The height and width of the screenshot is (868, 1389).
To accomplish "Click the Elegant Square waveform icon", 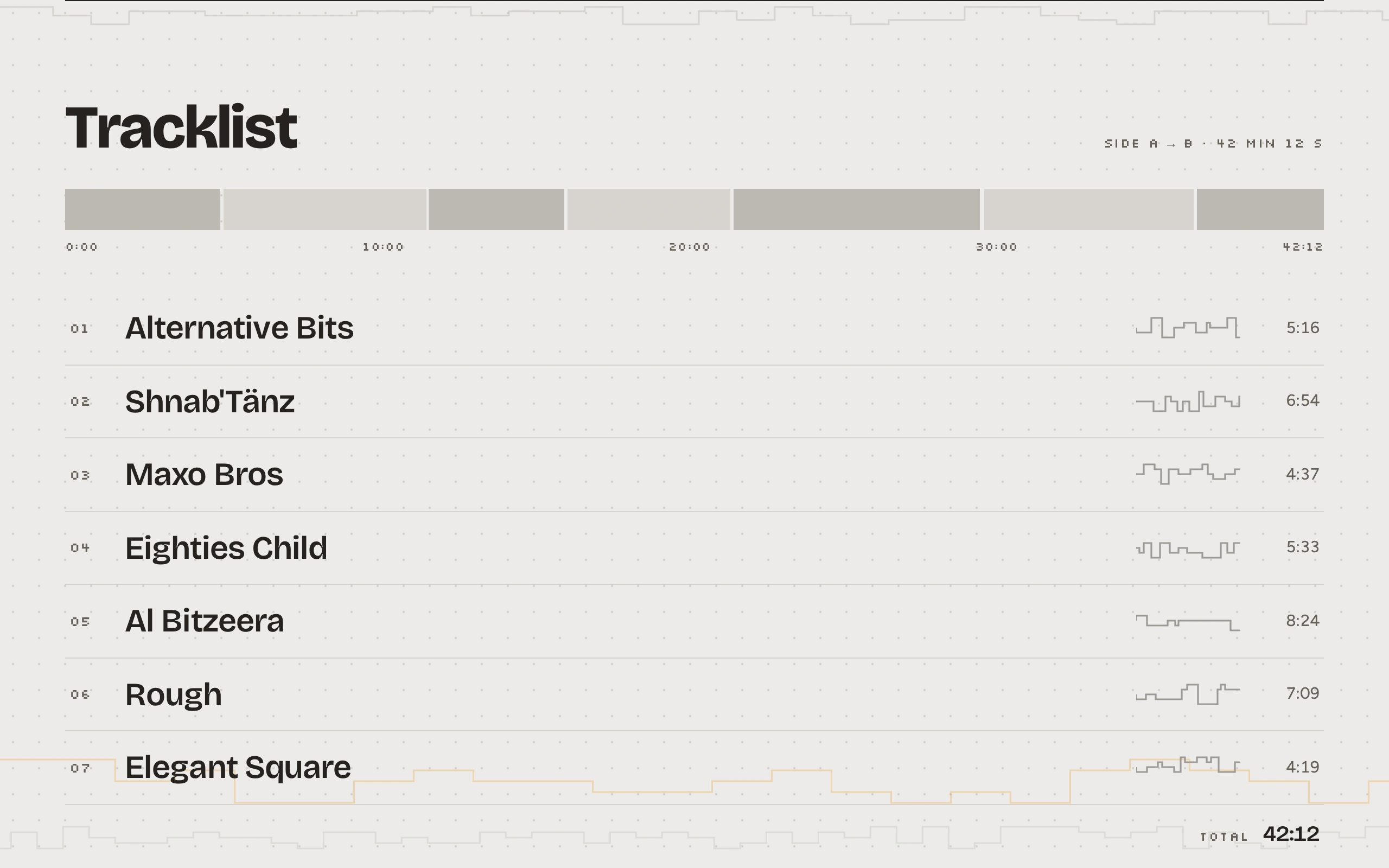I will point(1188,765).
